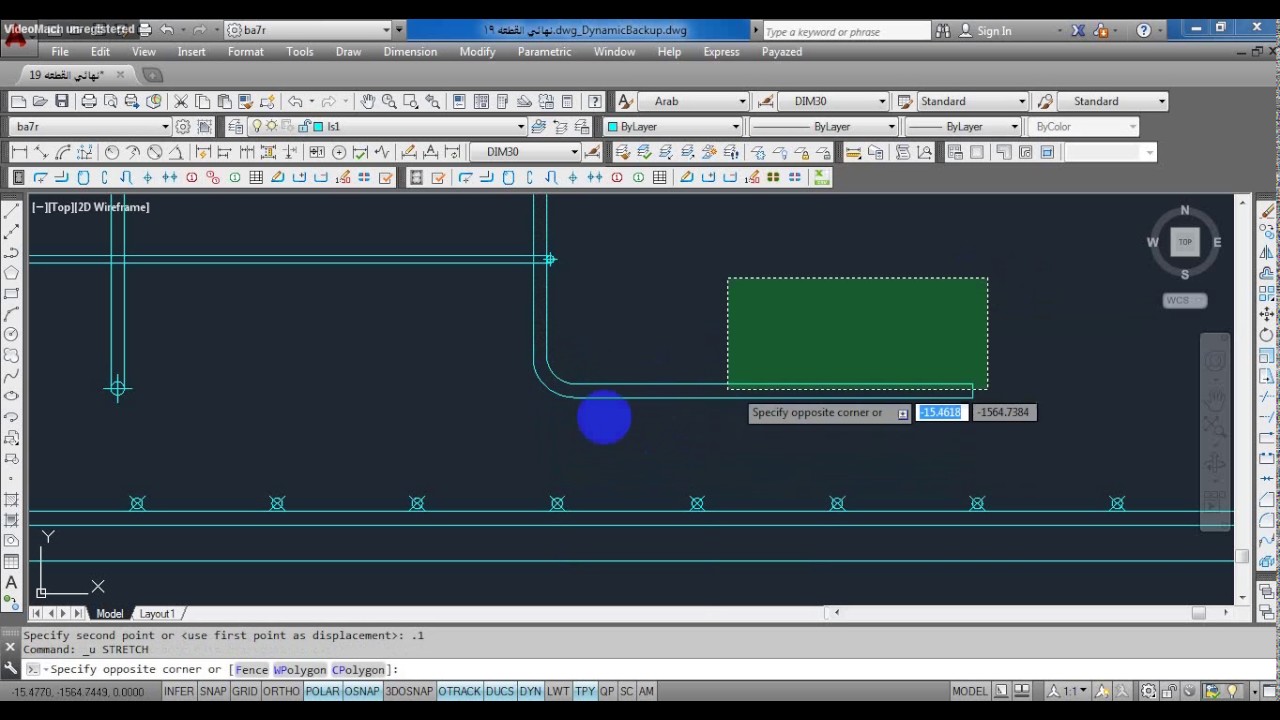The image size is (1280, 720).
Task: Select the Tolerance tool icon
Action: pyautogui.click(x=317, y=152)
